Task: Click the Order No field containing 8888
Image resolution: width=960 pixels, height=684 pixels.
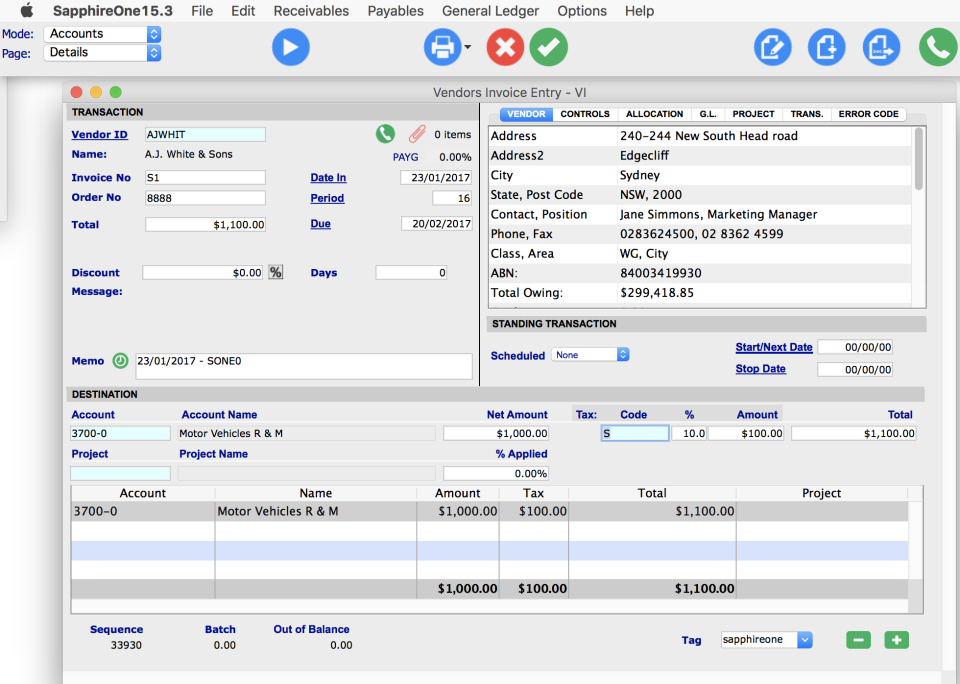Action: [x=205, y=198]
